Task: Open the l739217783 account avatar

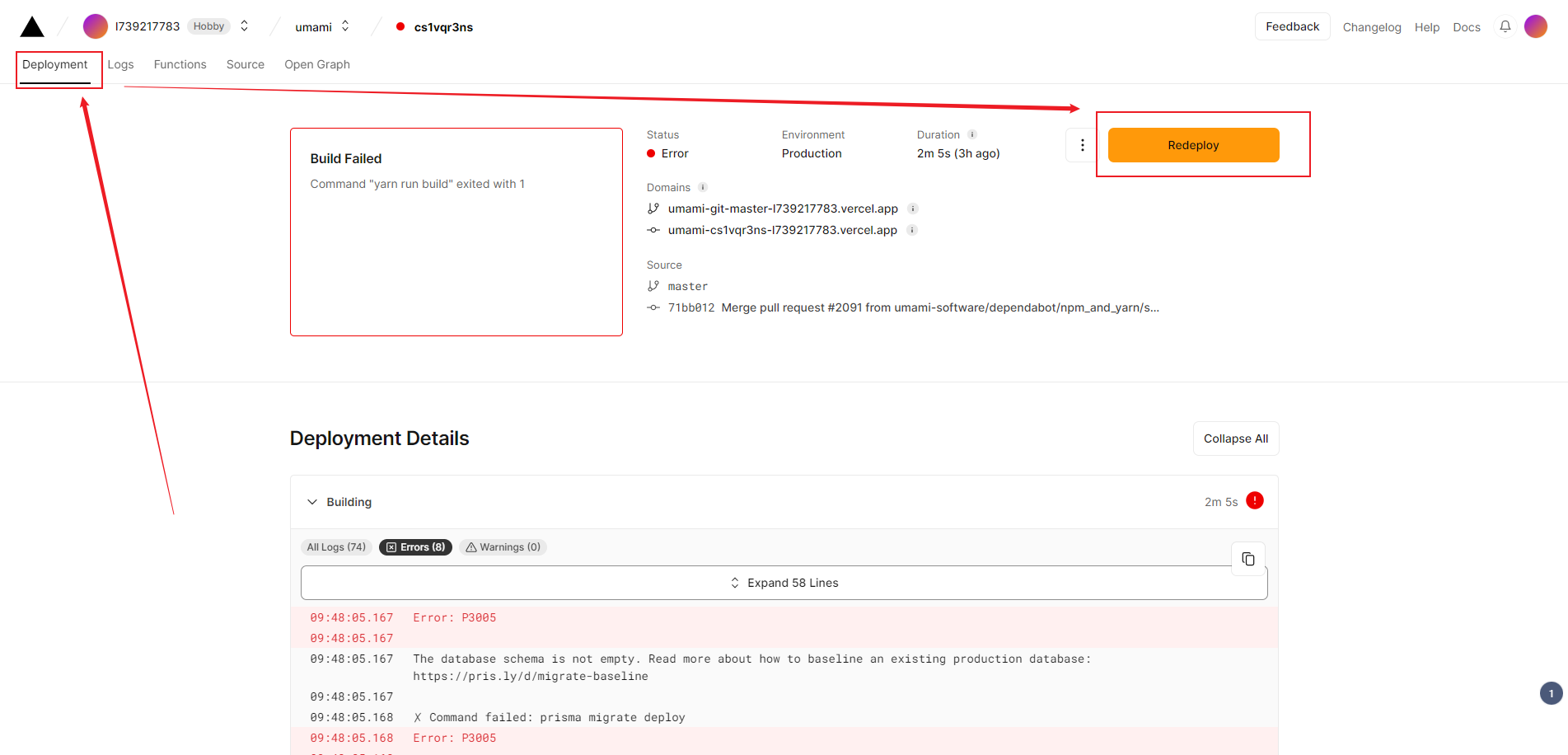Action: [96, 26]
